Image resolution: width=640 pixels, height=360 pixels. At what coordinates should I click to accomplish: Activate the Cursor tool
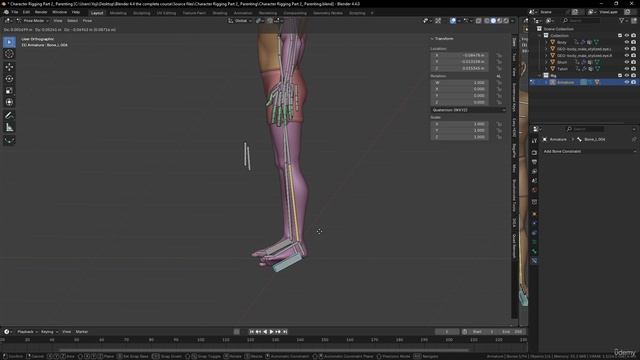9,54
